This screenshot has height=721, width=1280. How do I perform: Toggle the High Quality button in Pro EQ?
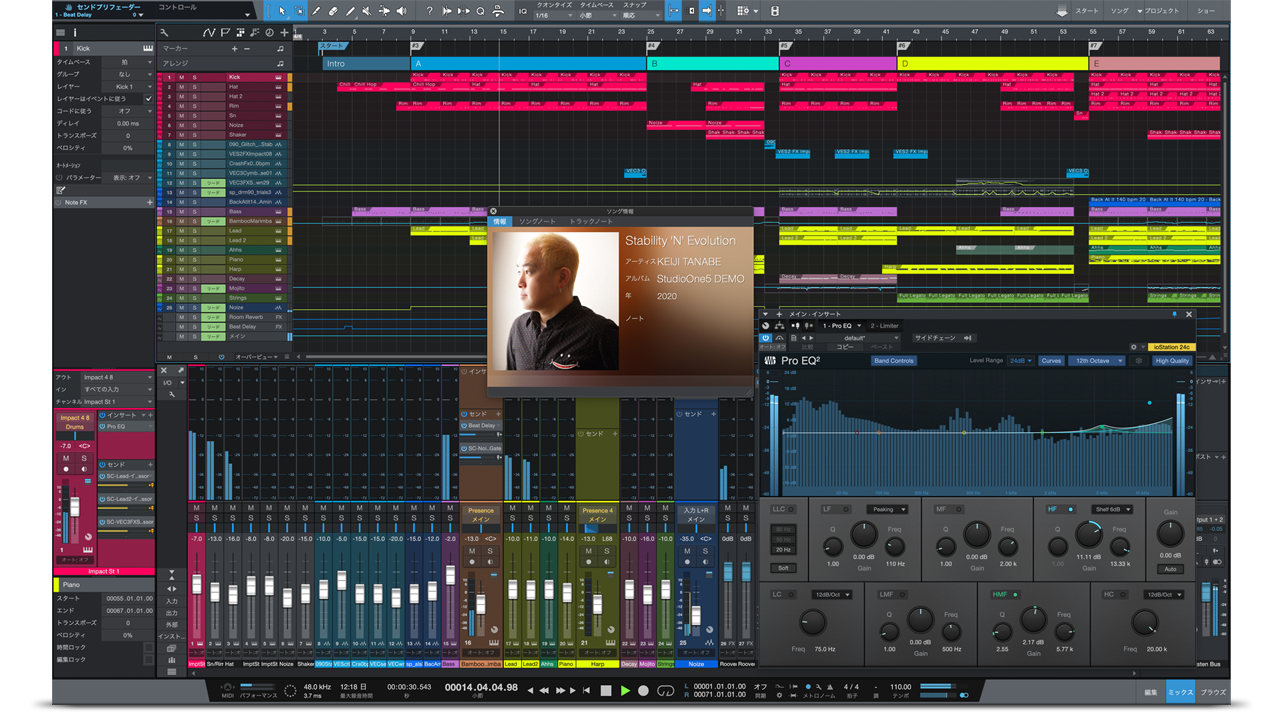pos(1172,361)
